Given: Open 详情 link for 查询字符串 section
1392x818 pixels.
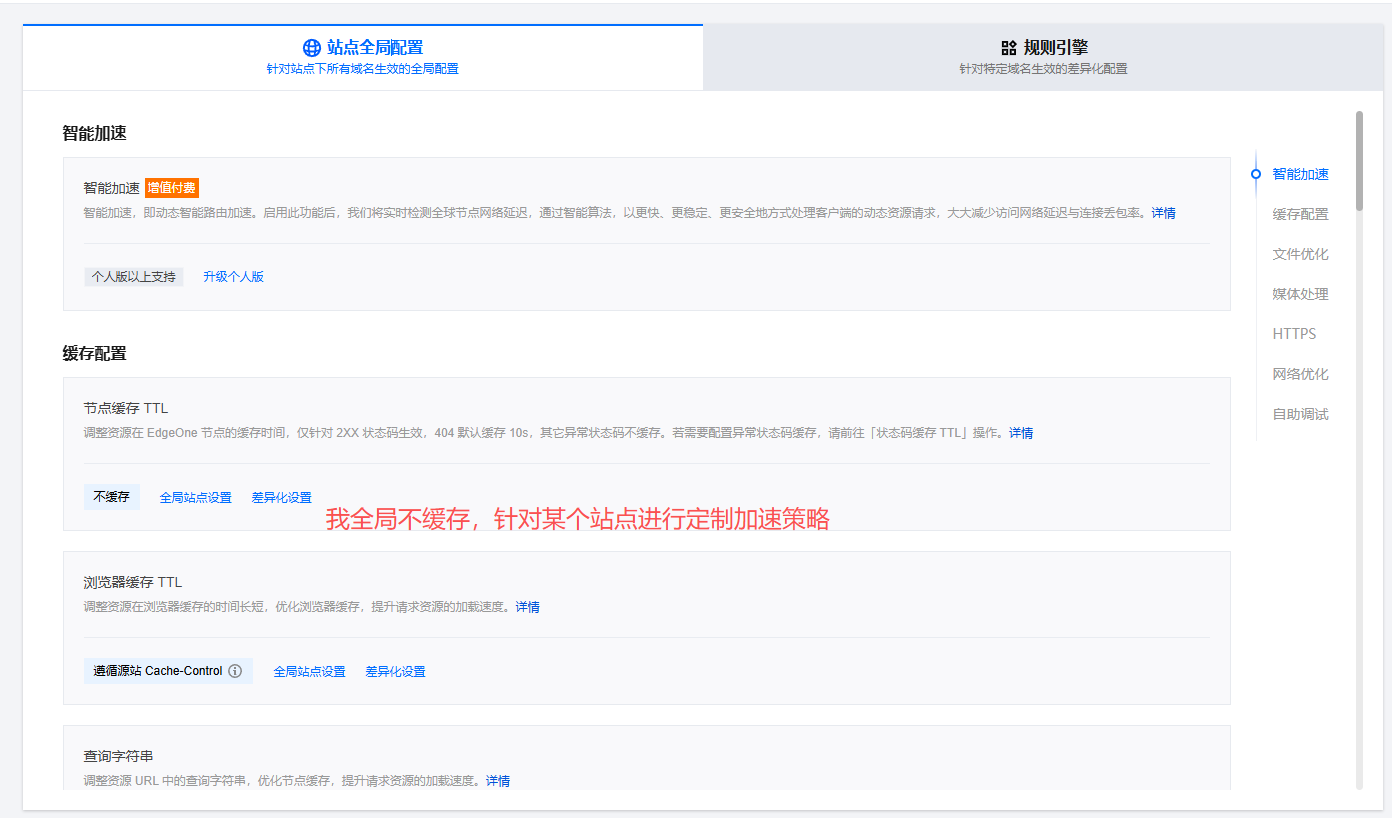Looking at the screenshot, I should pyautogui.click(x=498, y=781).
